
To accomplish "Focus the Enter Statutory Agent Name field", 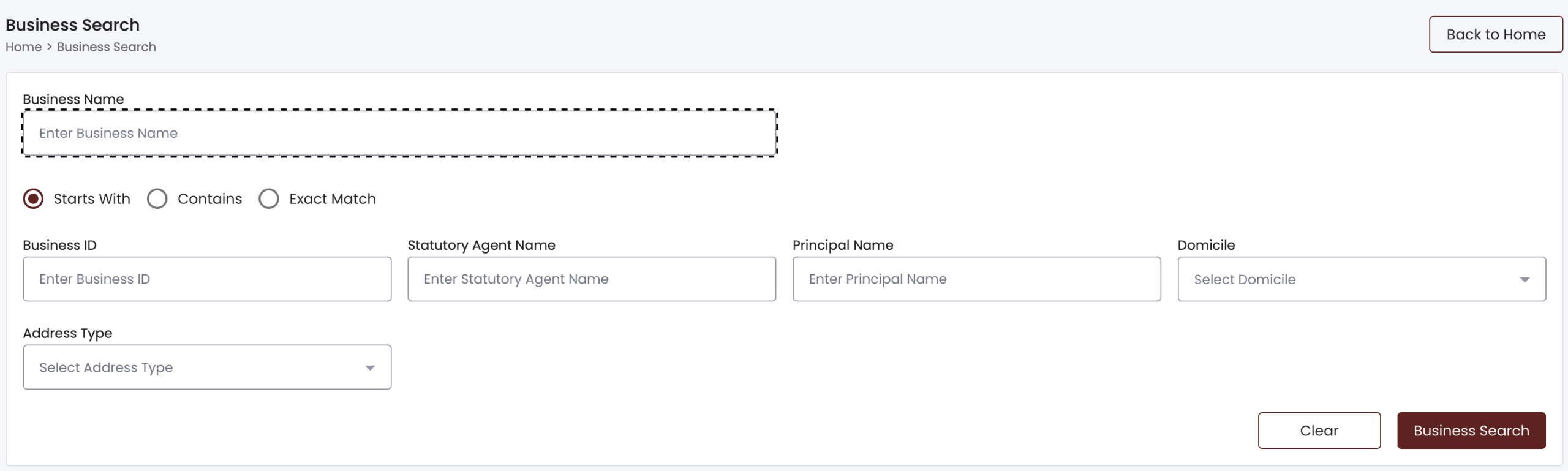I will tap(591, 279).
